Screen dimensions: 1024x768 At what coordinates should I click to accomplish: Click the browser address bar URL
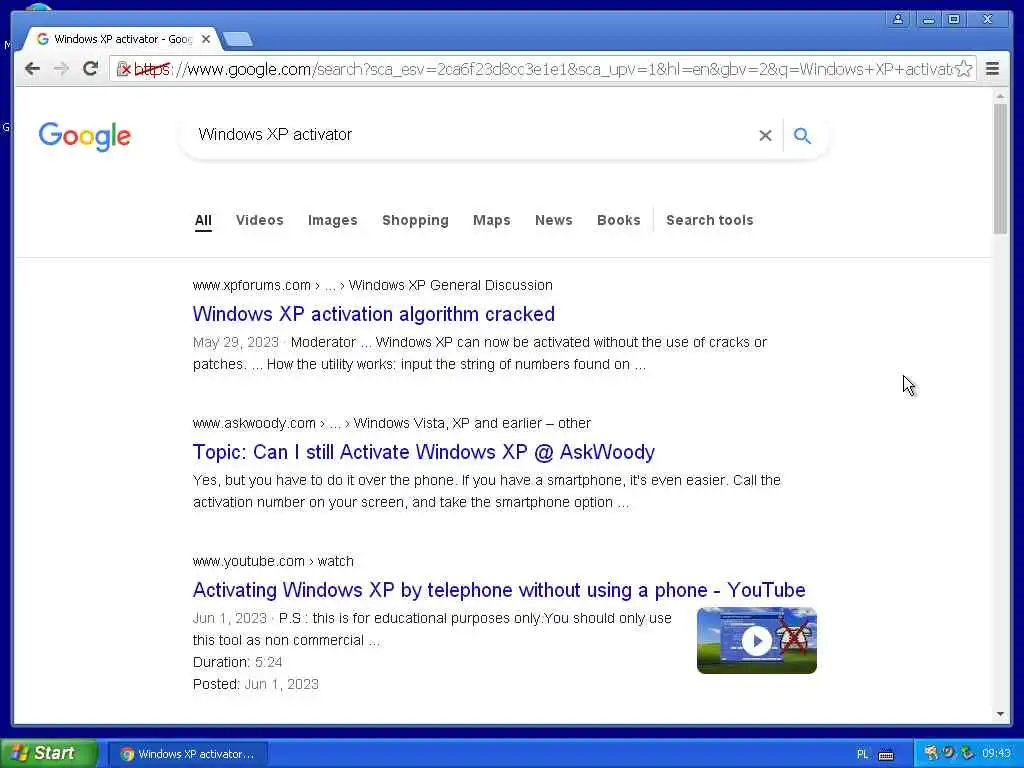click(x=542, y=69)
